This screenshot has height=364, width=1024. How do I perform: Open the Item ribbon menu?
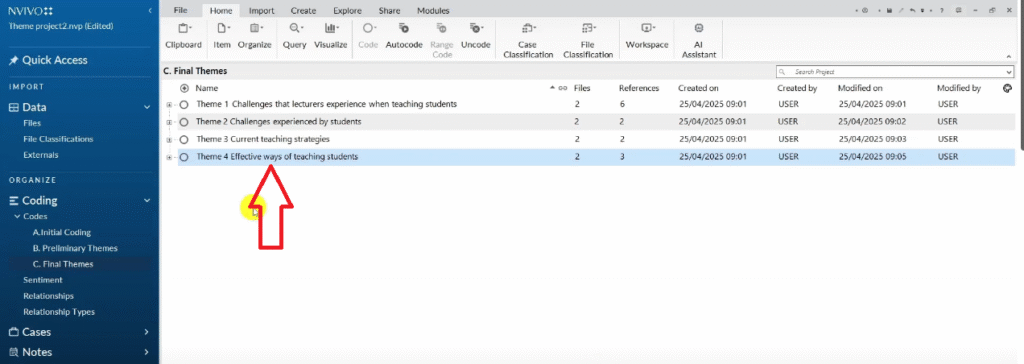click(222, 37)
